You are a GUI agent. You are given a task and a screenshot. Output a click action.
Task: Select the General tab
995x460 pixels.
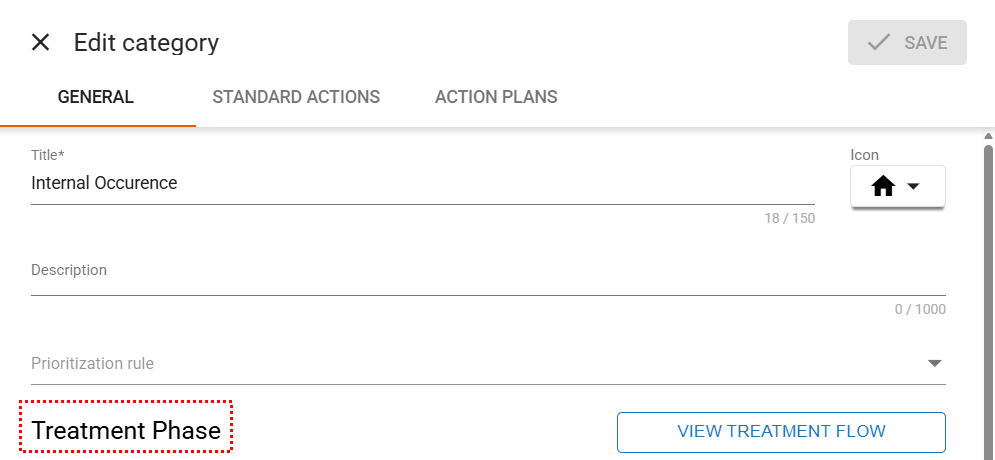tap(96, 97)
